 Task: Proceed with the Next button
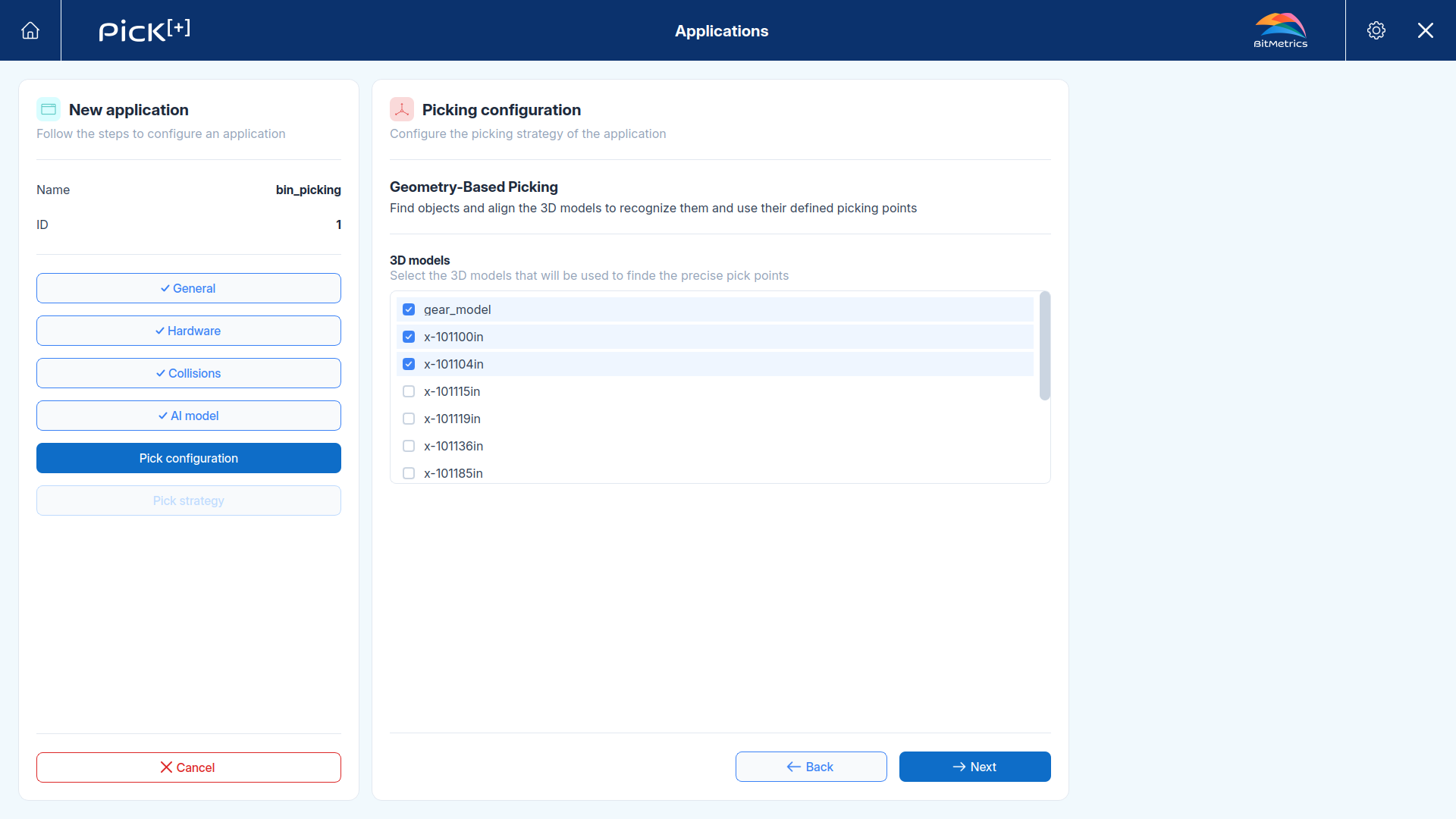(975, 767)
